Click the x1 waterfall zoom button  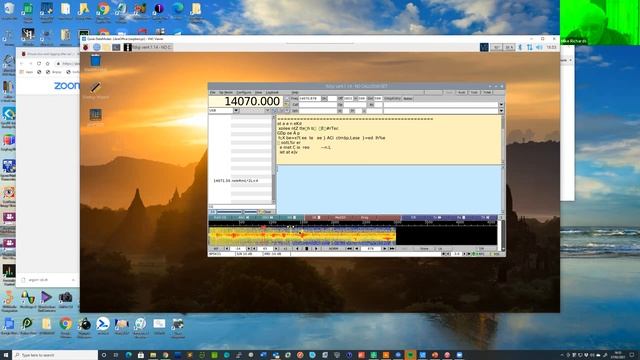[285, 249]
